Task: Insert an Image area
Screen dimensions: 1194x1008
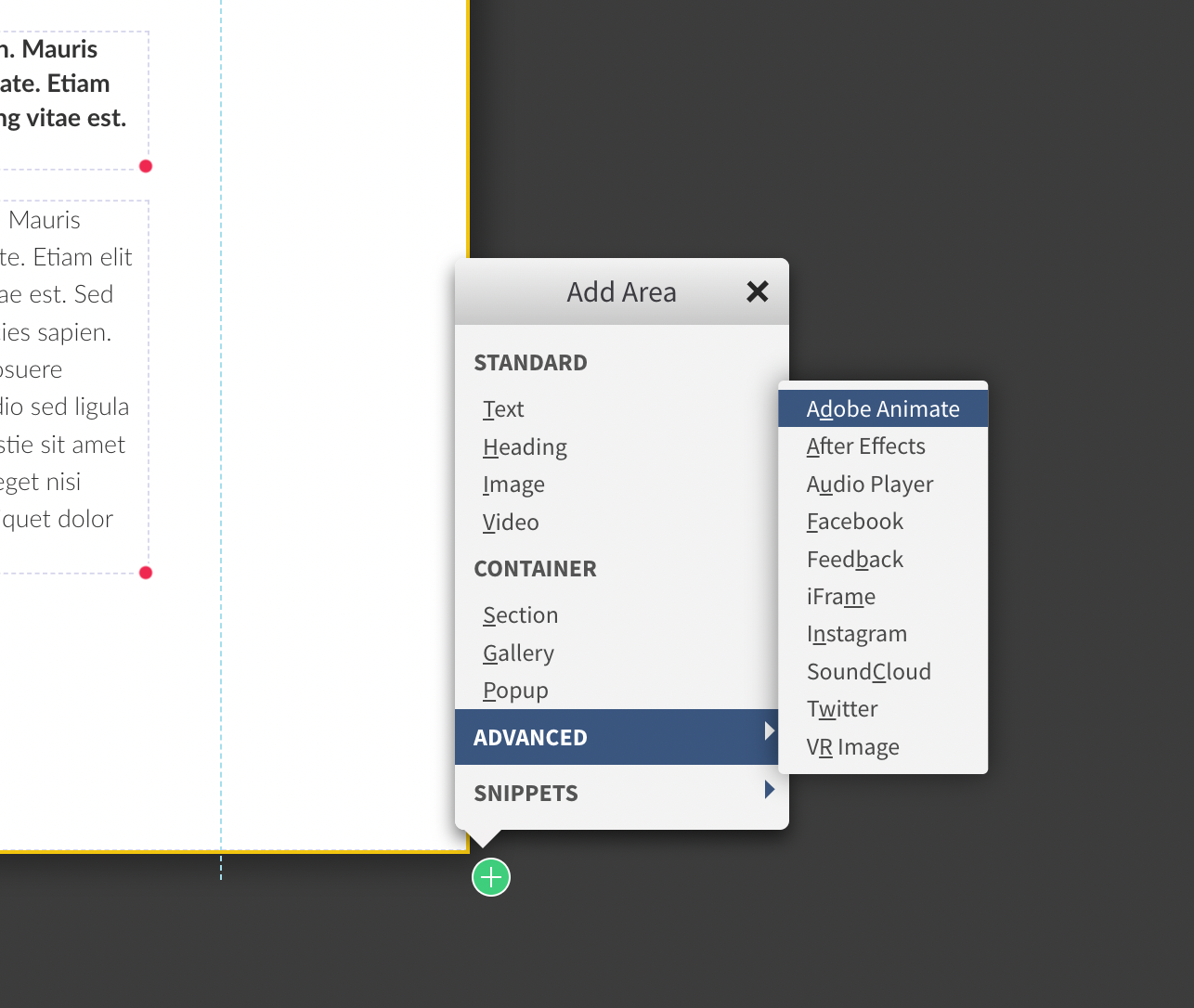Action: pos(513,485)
